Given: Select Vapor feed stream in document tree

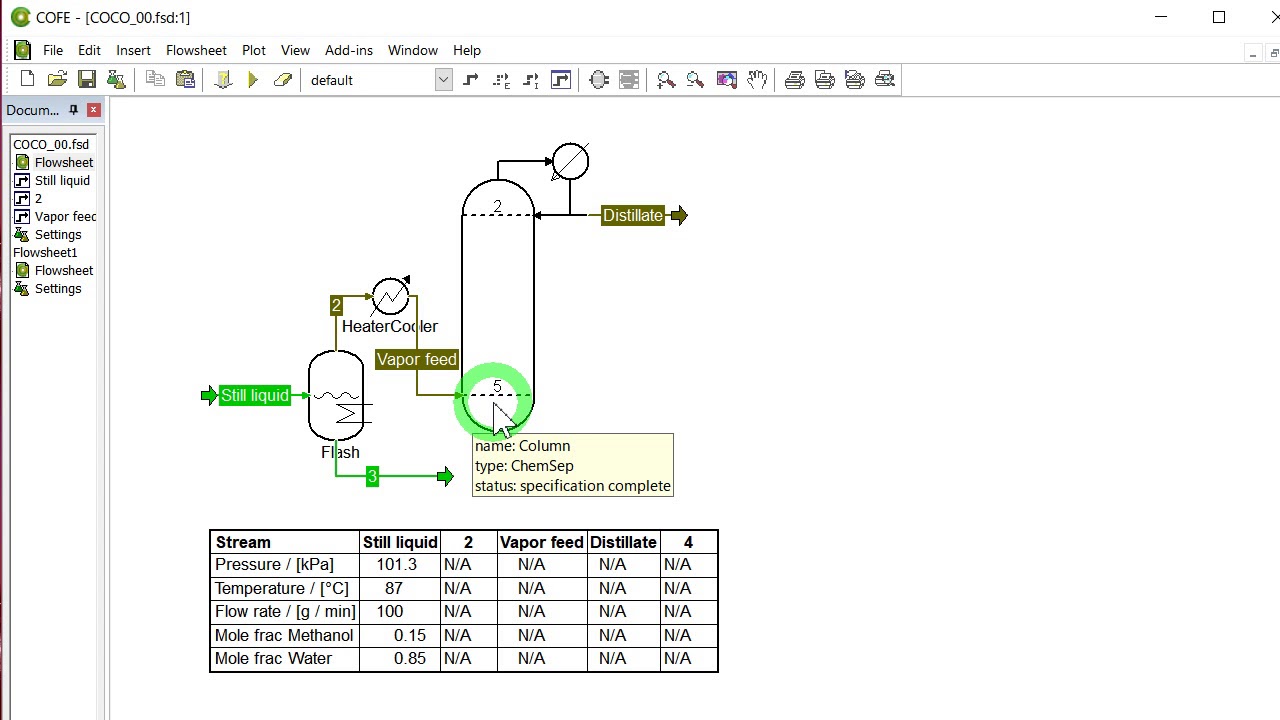Looking at the screenshot, I should pos(65,217).
